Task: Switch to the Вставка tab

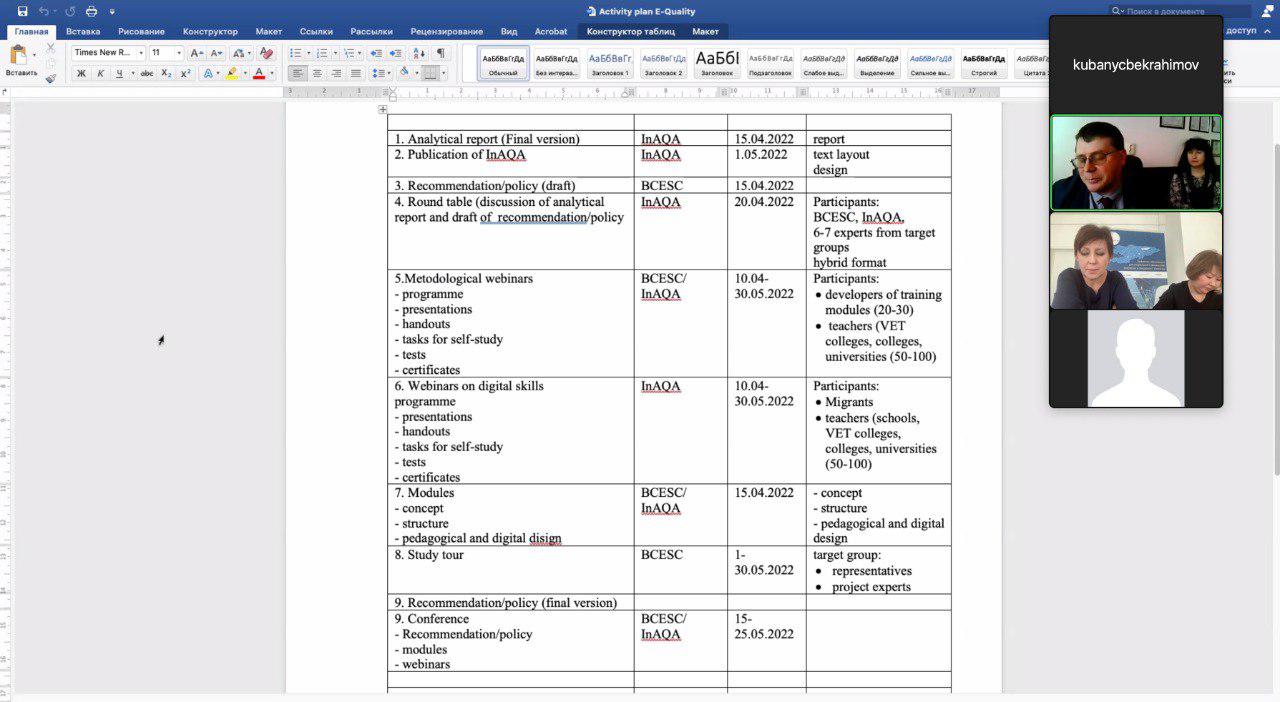Action: coord(83,32)
